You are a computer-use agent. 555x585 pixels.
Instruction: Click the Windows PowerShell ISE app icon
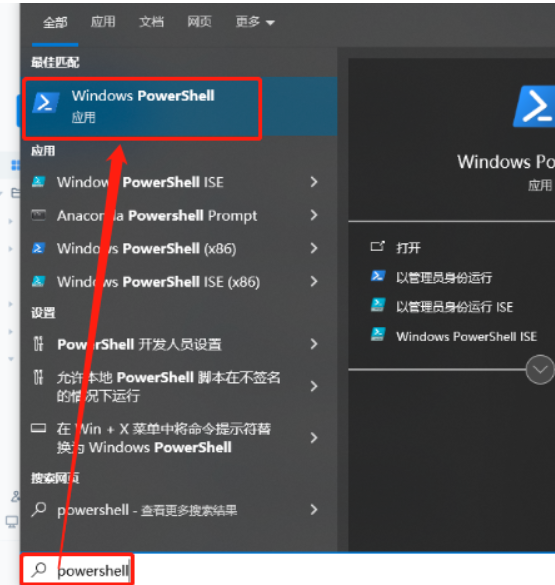click(39, 182)
